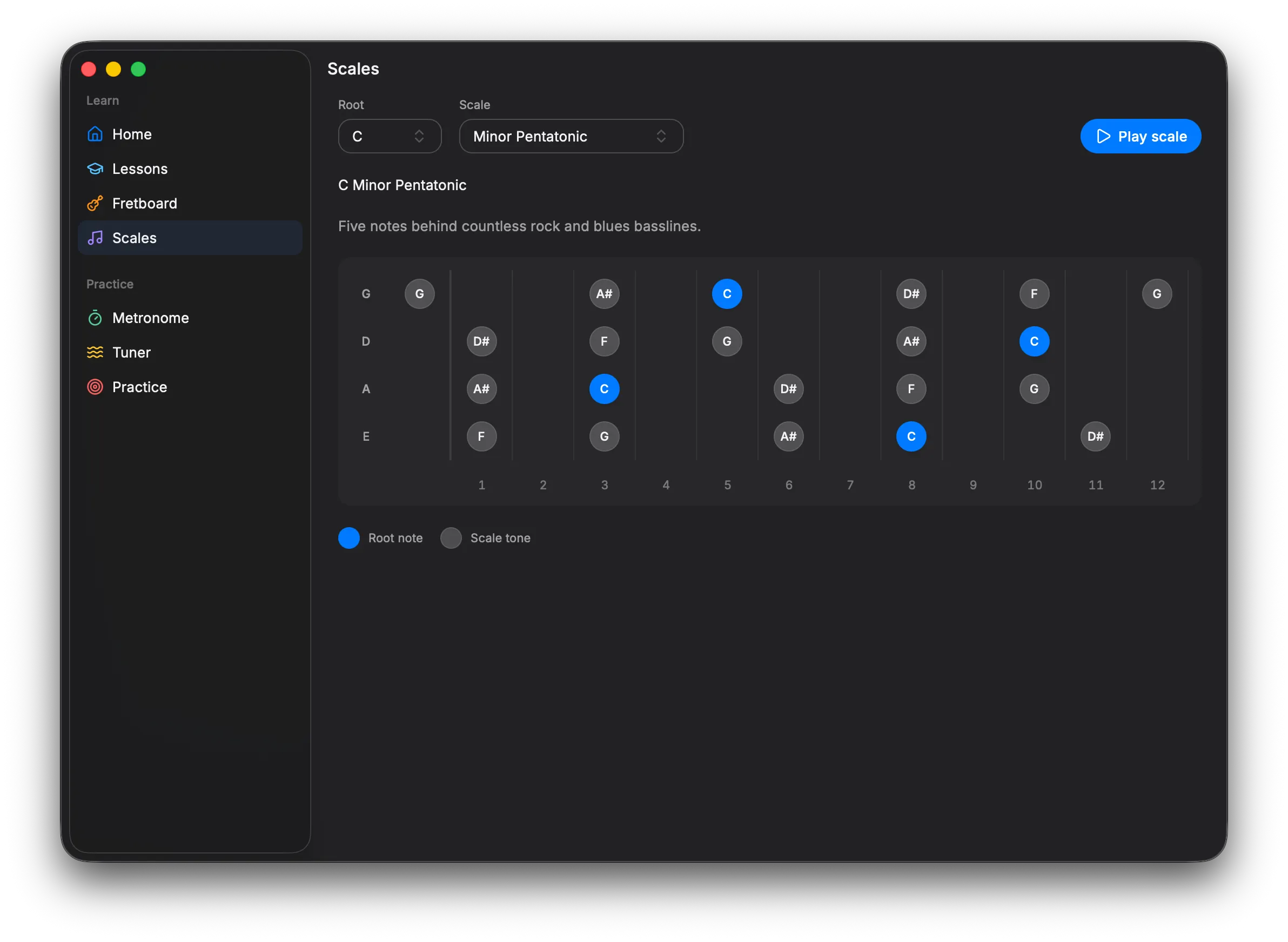Click the Lessons graduation cap icon
This screenshot has height=942, width=1288.
(95, 169)
